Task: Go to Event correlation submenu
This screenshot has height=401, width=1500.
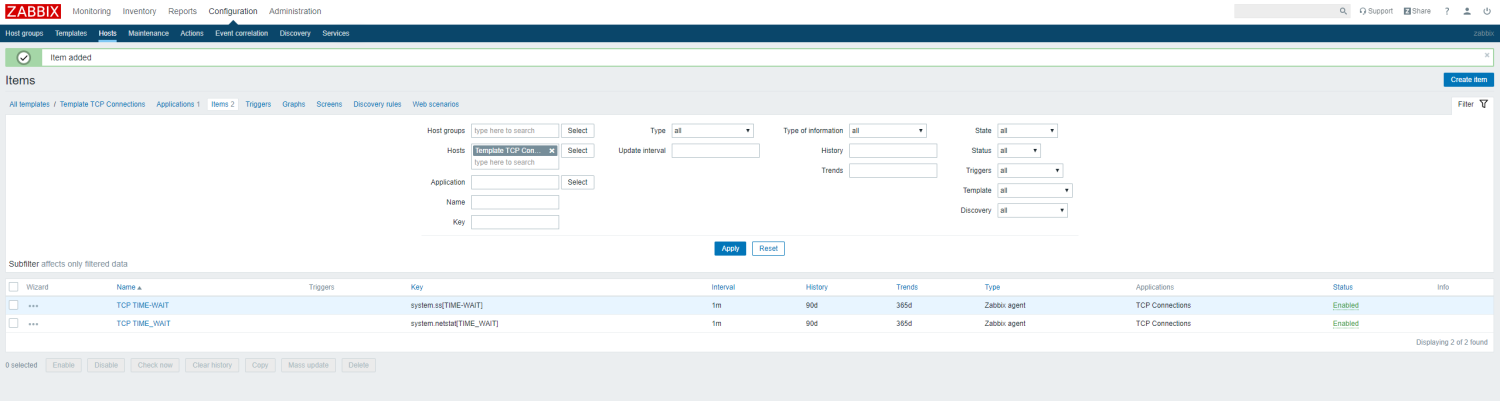Action: point(242,33)
